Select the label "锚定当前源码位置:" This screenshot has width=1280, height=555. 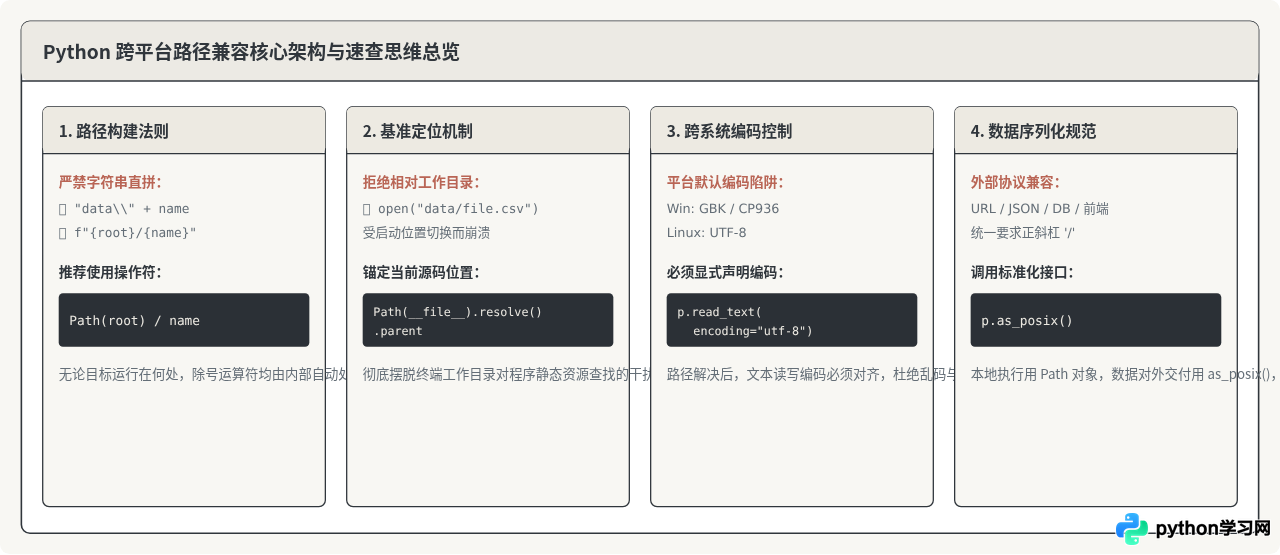point(421,272)
